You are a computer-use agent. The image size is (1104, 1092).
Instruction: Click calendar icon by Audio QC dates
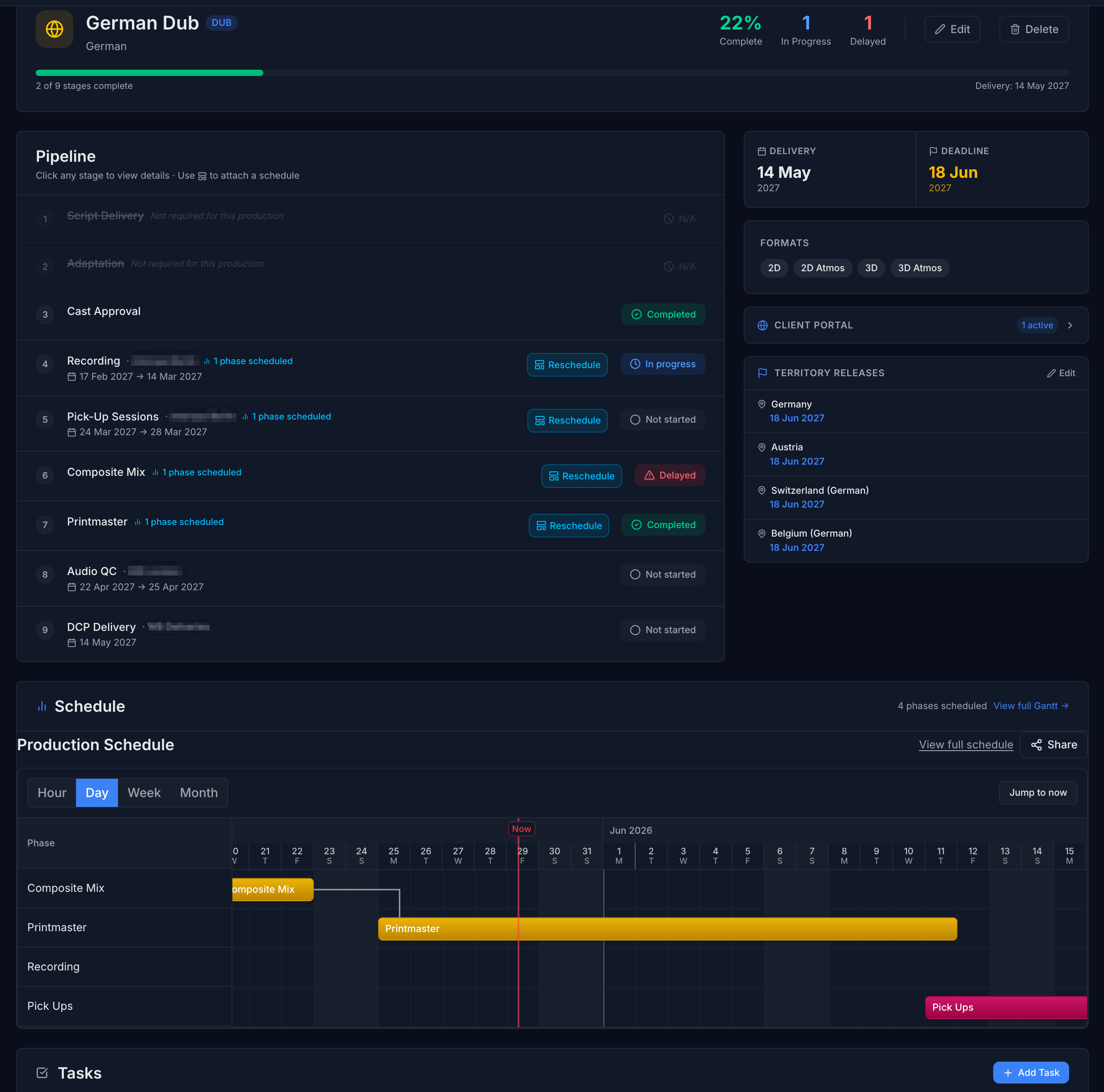click(72, 587)
